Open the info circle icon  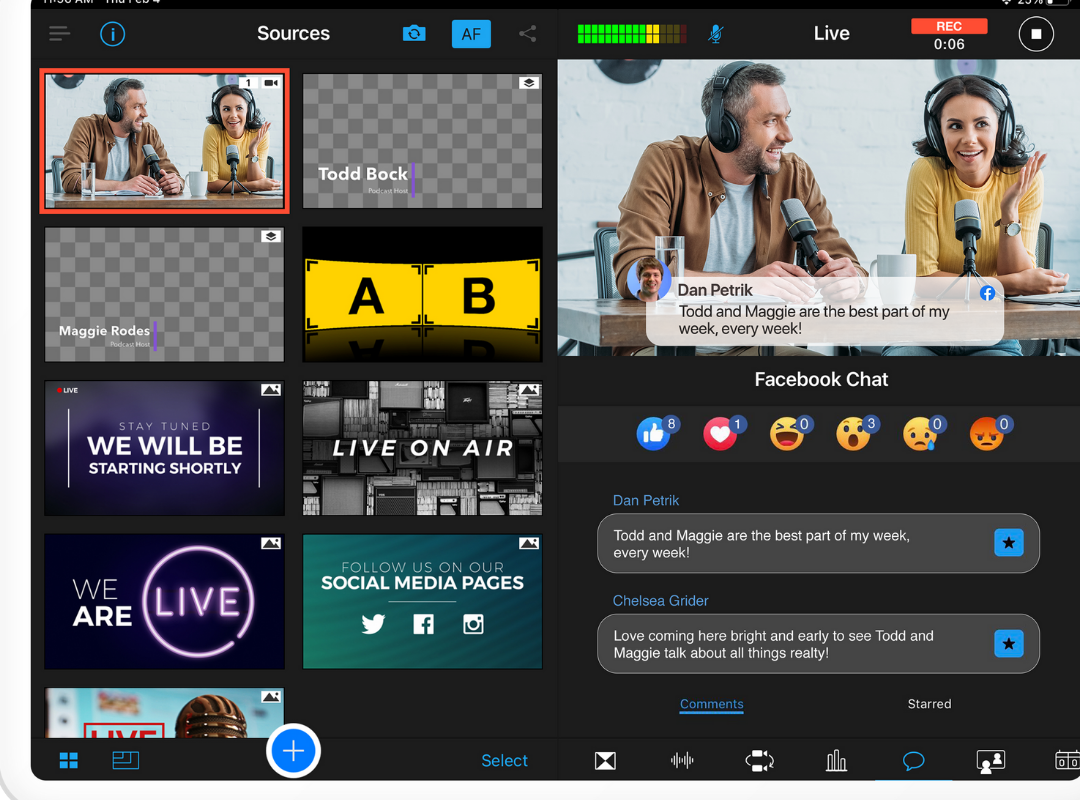click(112, 33)
